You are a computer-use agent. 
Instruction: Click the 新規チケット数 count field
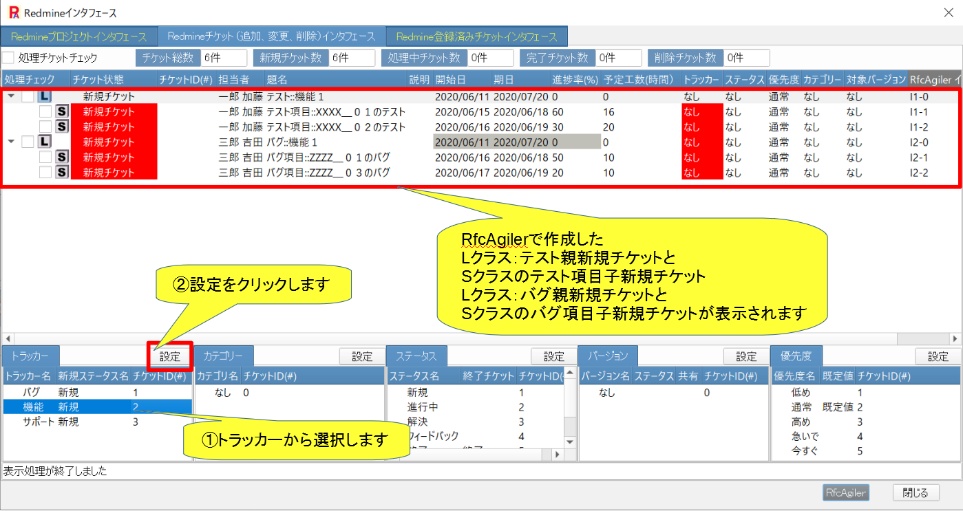[351, 58]
